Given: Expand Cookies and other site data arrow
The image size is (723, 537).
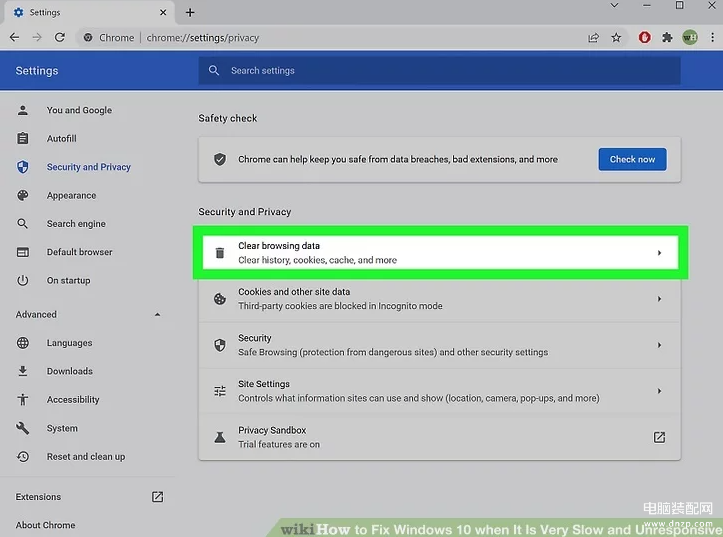Looking at the screenshot, I should click(x=659, y=299).
